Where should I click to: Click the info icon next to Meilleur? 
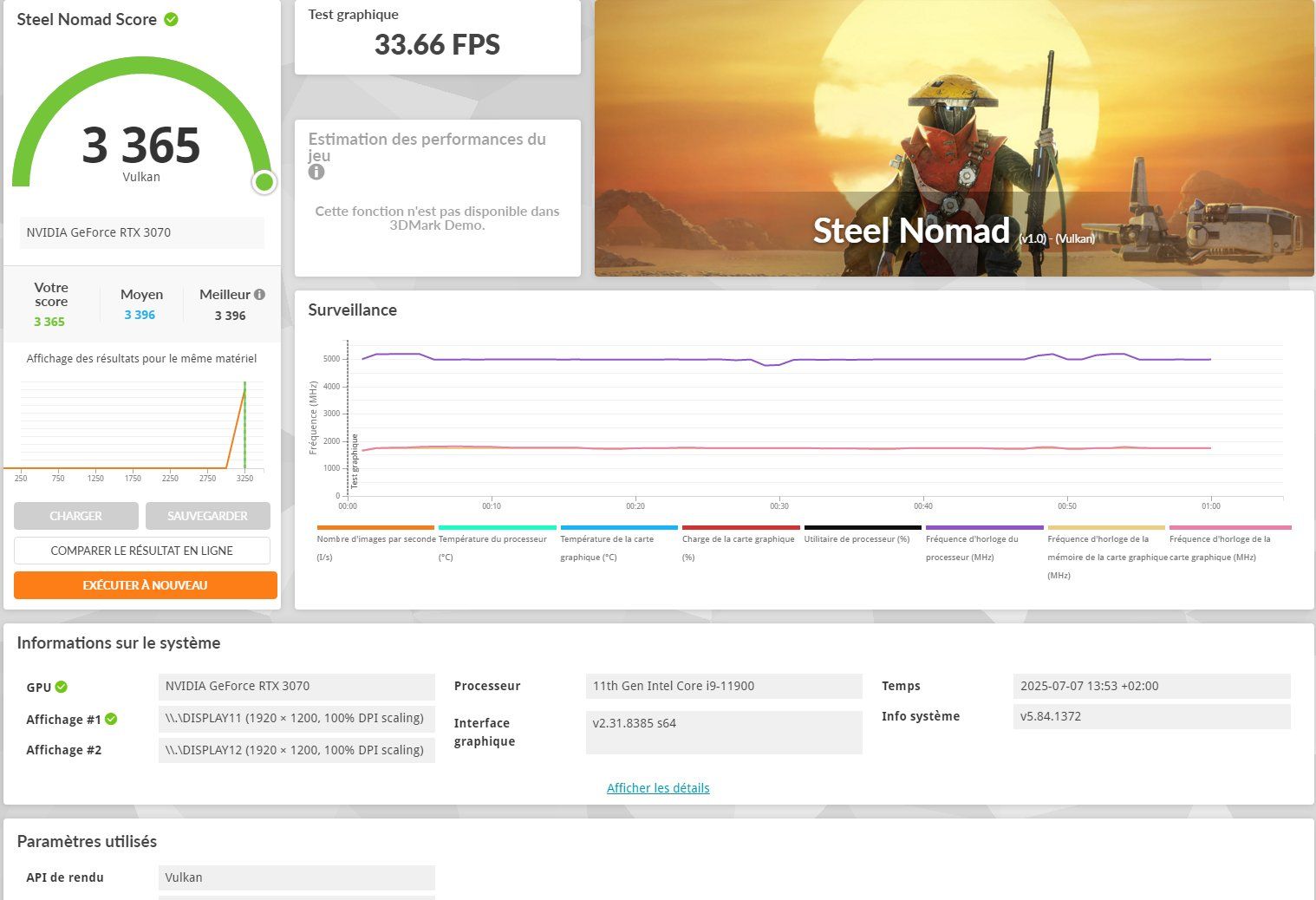click(x=259, y=295)
